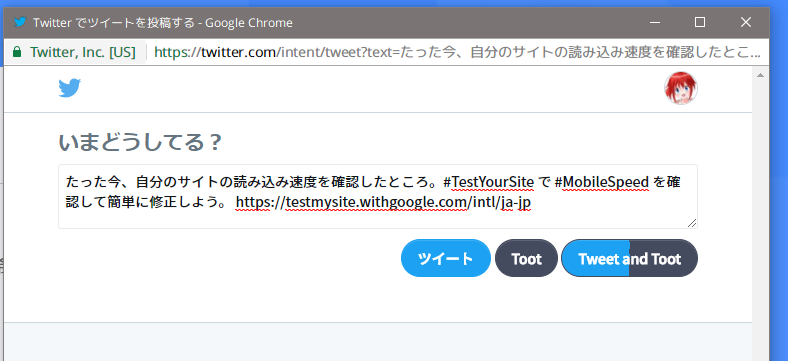Click the scrollbar up arrow

click(x=760, y=75)
